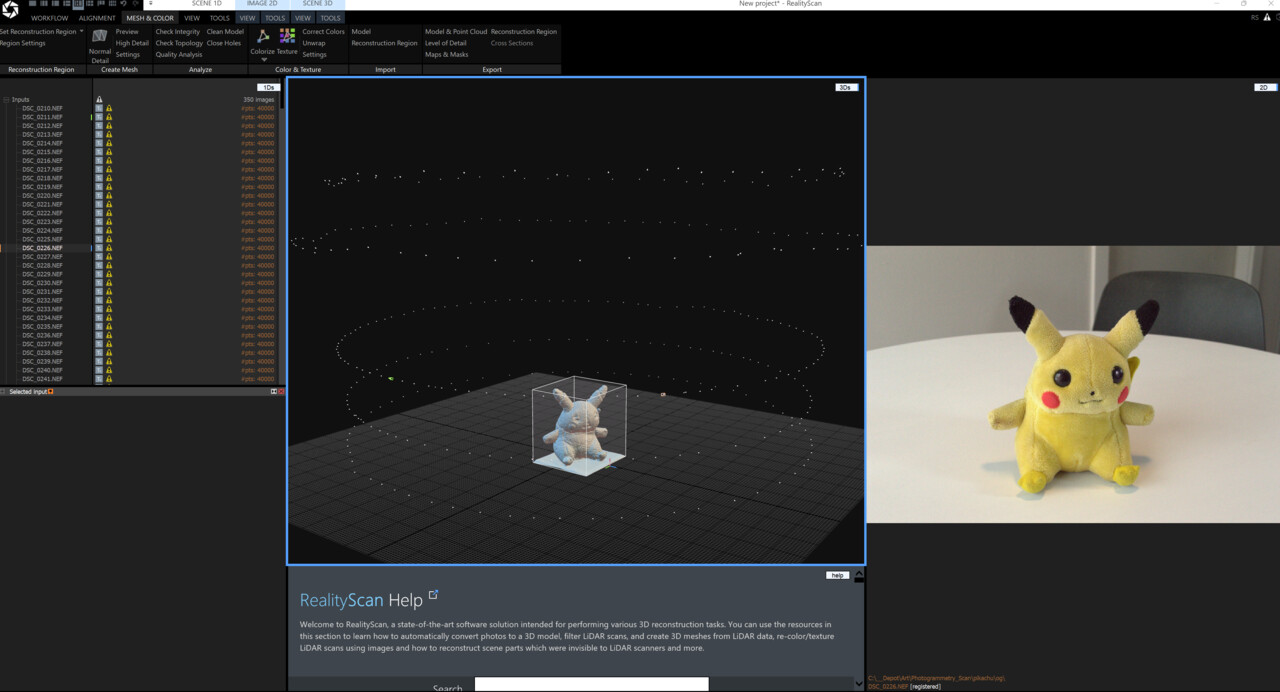Export Level of Detail
Image resolution: width=1280 pixels, height=692 pixels.
(446, 43)
